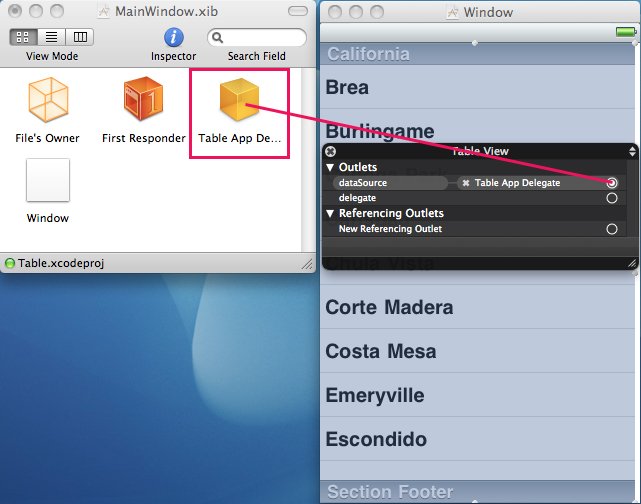Select the Corte Madera table row

tap(477, 307)
